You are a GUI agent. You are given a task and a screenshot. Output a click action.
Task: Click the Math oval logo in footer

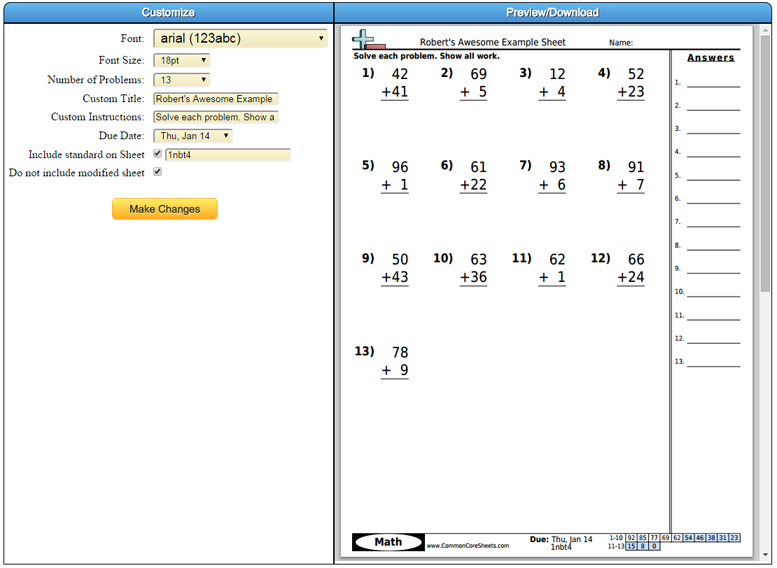tap(388, 542)
